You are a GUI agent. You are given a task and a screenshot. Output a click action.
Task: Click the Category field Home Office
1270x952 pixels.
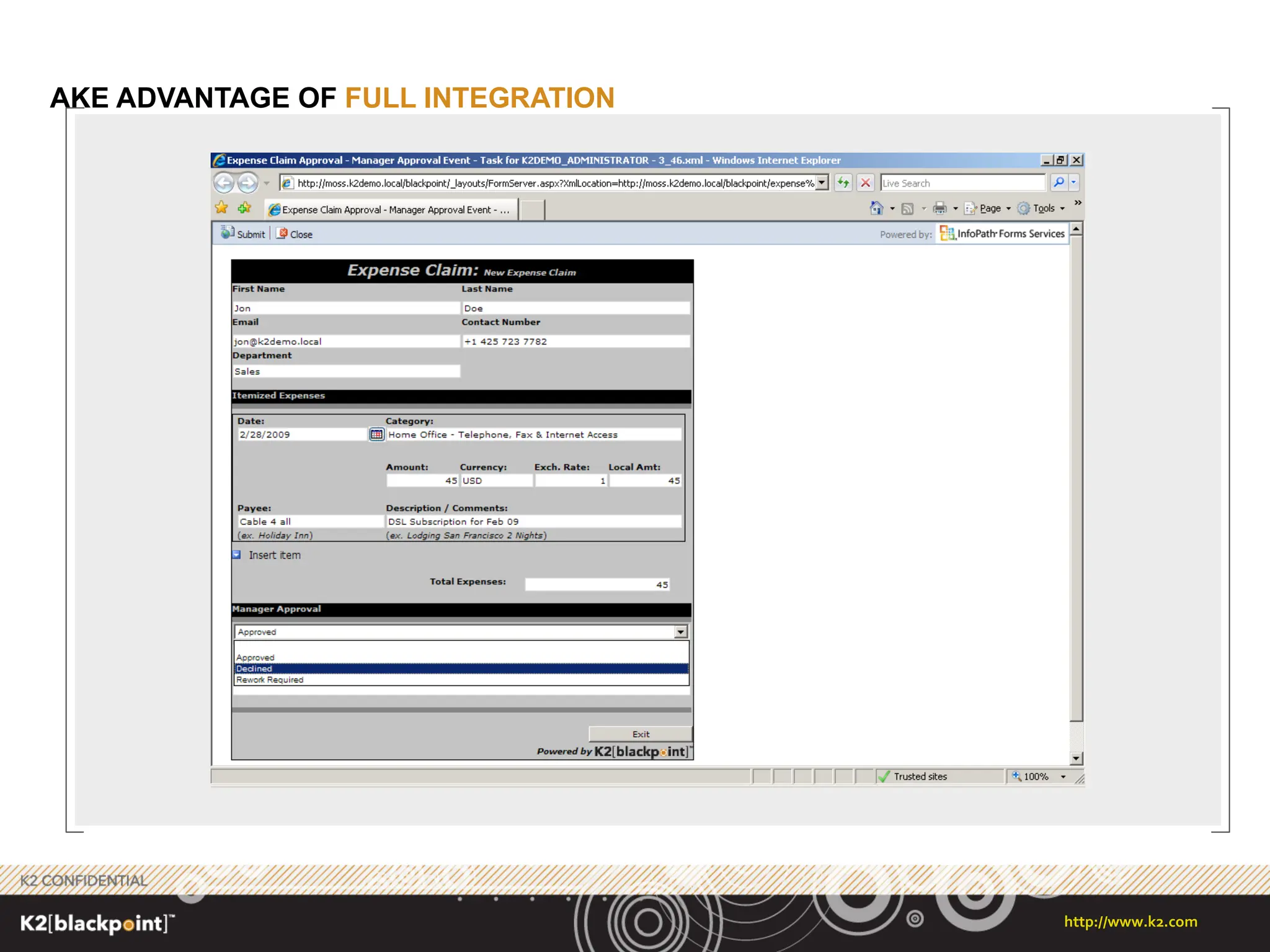tap(534, 434)
